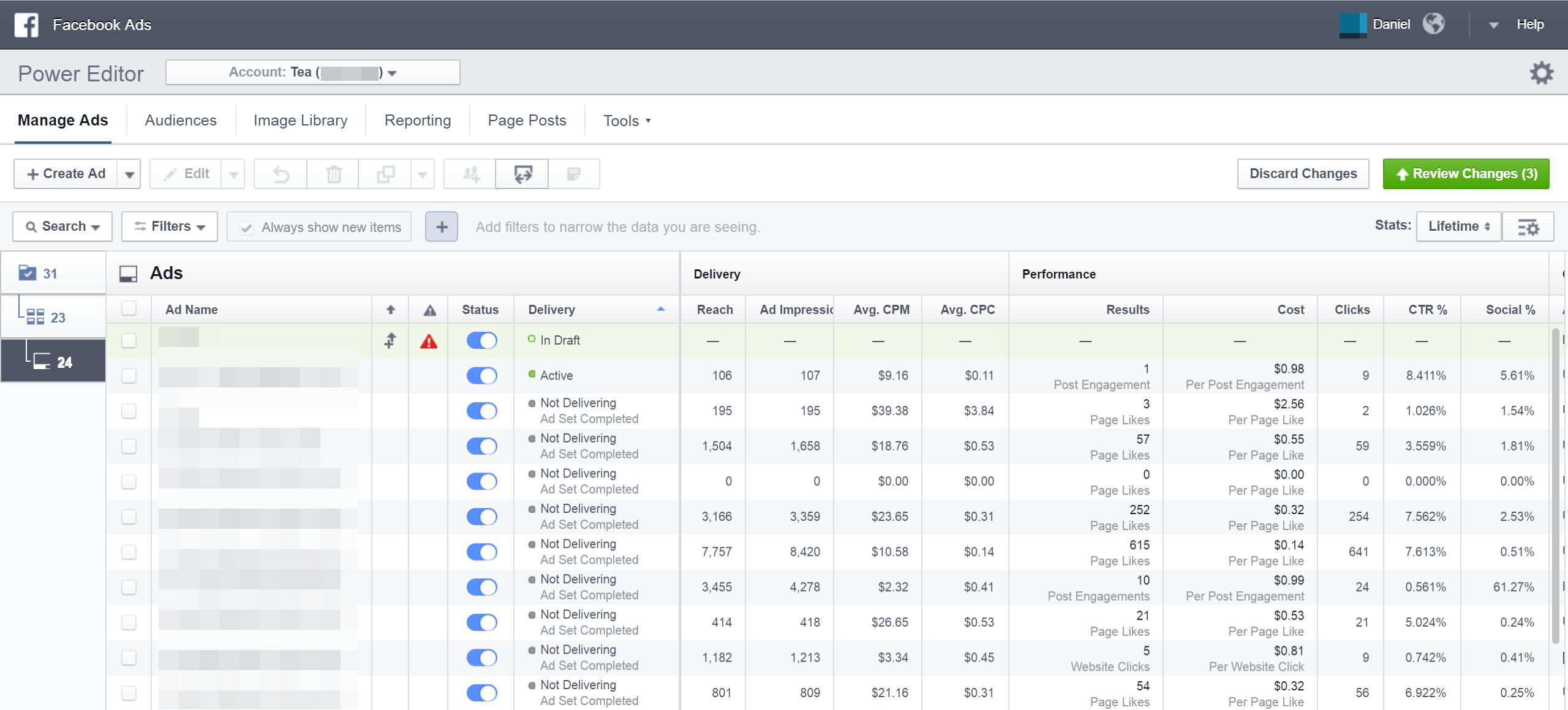Viewport: 1568px width, 710px height.
Task: Toggle off the Active ad's status switch
Action: [481, 375]
